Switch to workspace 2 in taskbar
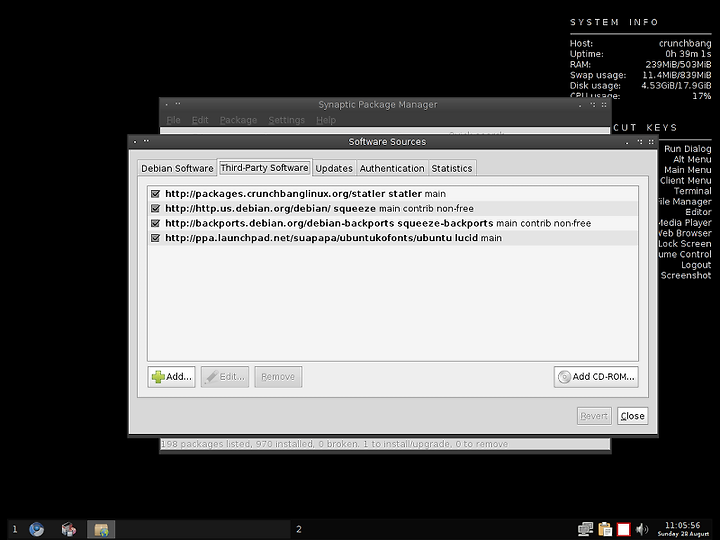This screenshot has width=720, height=540. 299,529
